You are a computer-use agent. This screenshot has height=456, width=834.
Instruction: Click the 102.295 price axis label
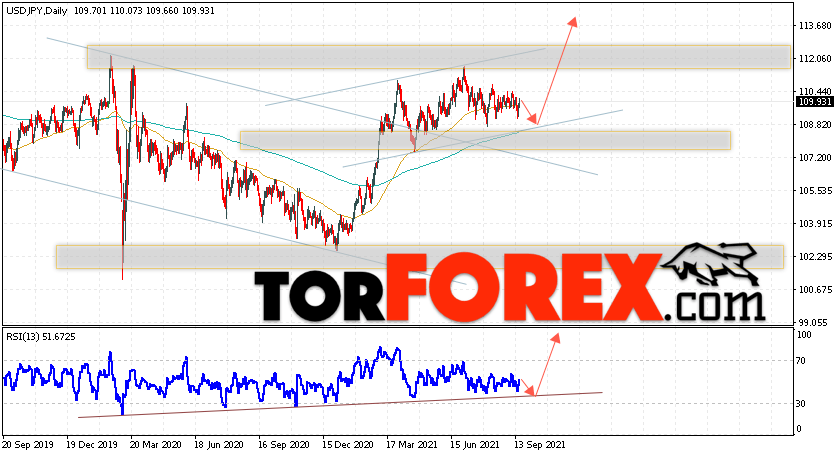(x=815, y=256)
